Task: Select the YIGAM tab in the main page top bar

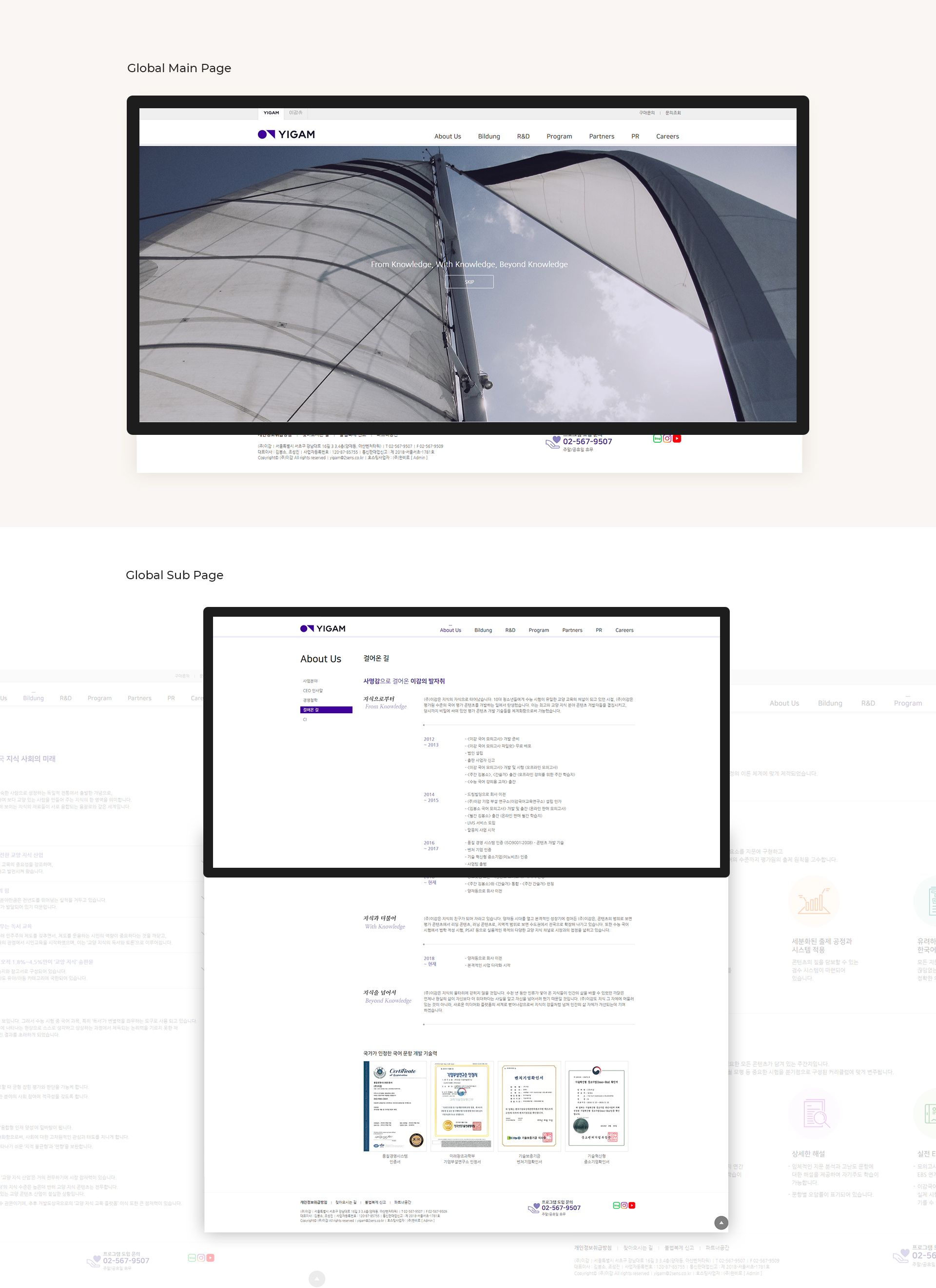Action: 271,113
